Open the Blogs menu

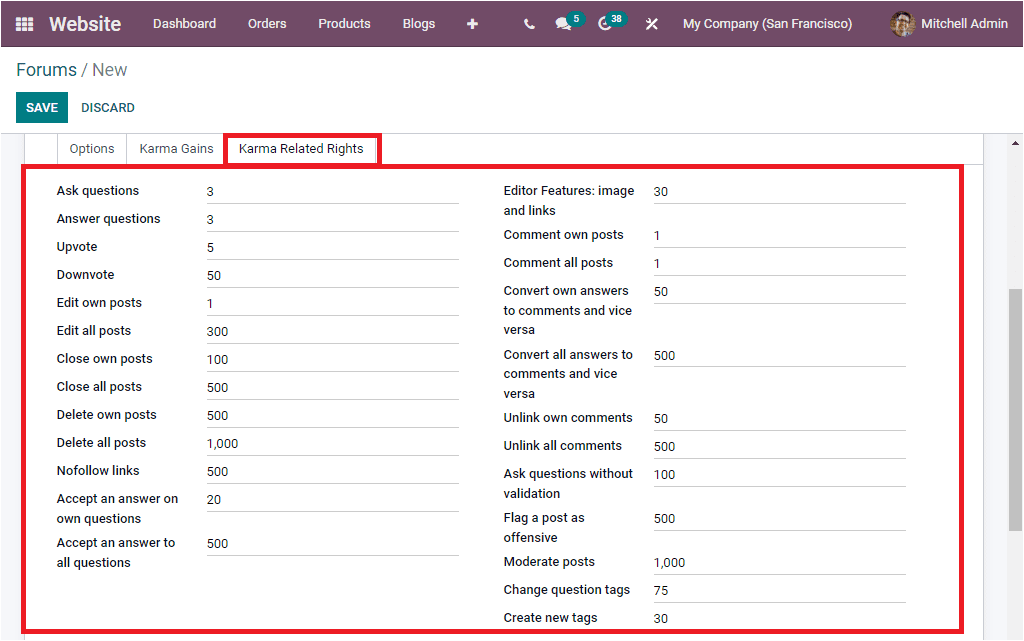pyautogui.click(x=418, y=23)
